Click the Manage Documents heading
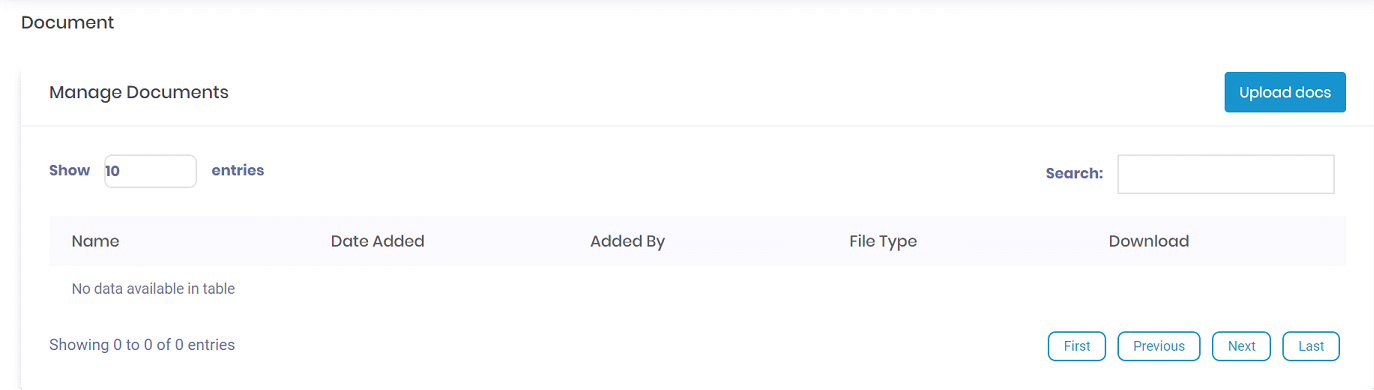This screenshot has height=390, width=1374. coord(139,92)
